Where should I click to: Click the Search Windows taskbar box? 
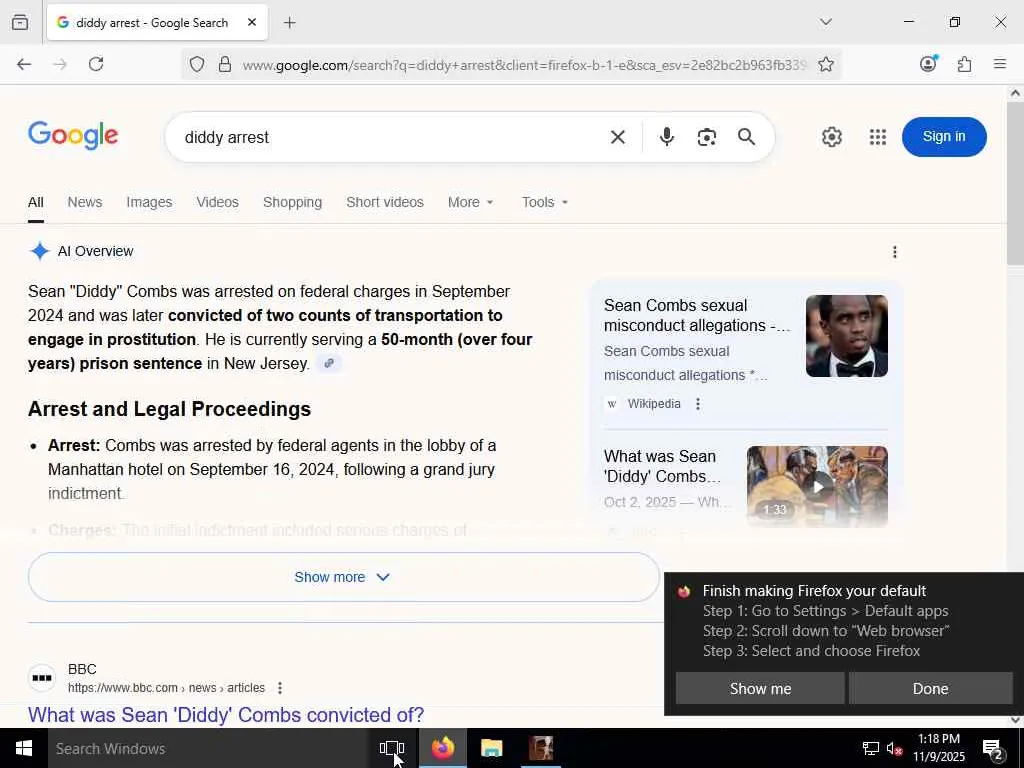(208, 748)
